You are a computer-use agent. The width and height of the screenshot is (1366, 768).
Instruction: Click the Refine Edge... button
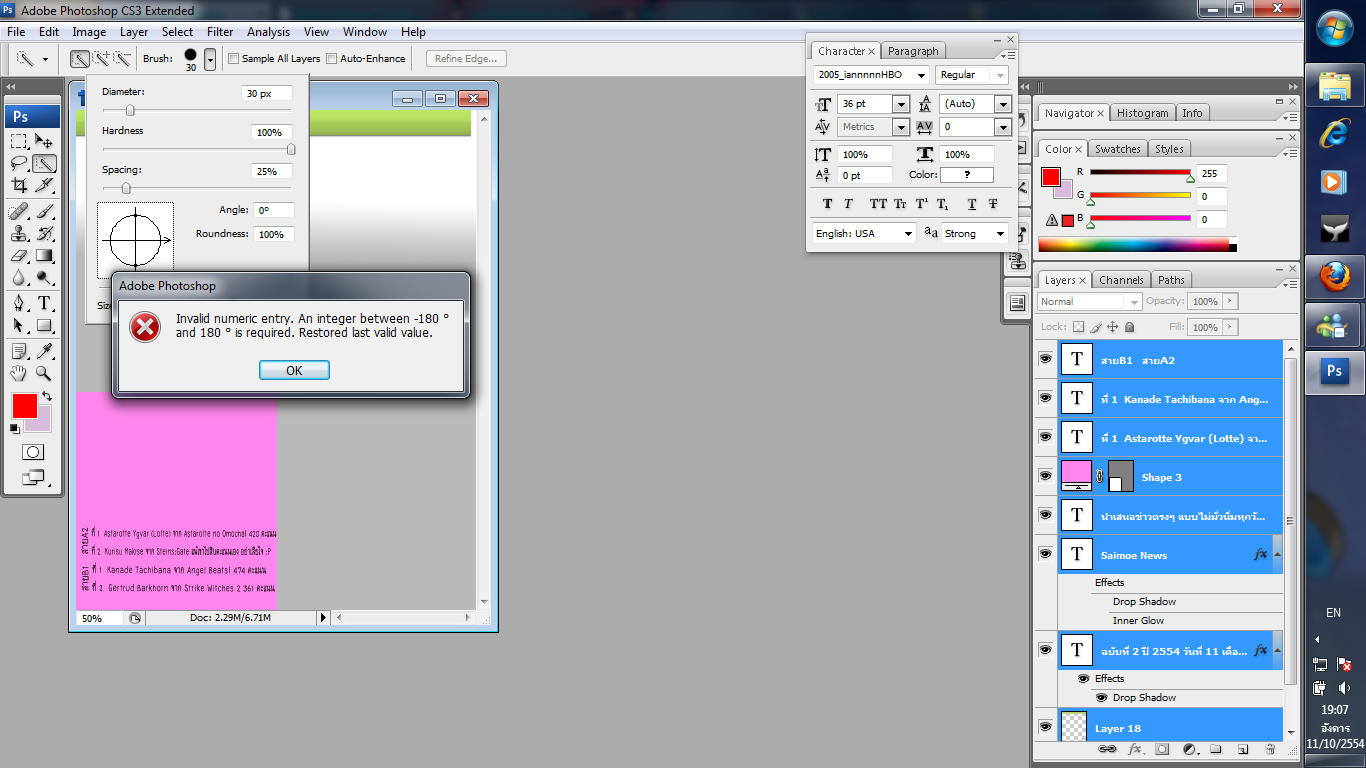pos(467,59)
